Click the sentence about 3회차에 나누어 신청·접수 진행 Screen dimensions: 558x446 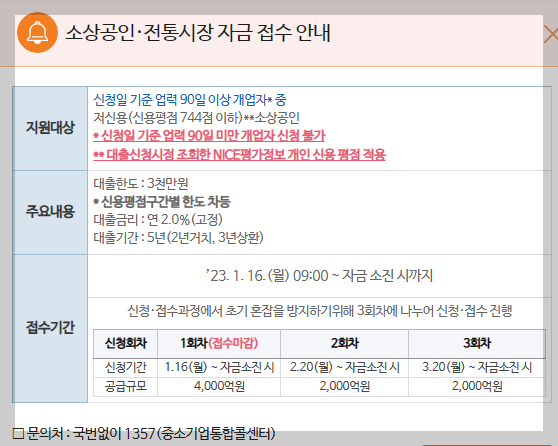coord(319,311)
